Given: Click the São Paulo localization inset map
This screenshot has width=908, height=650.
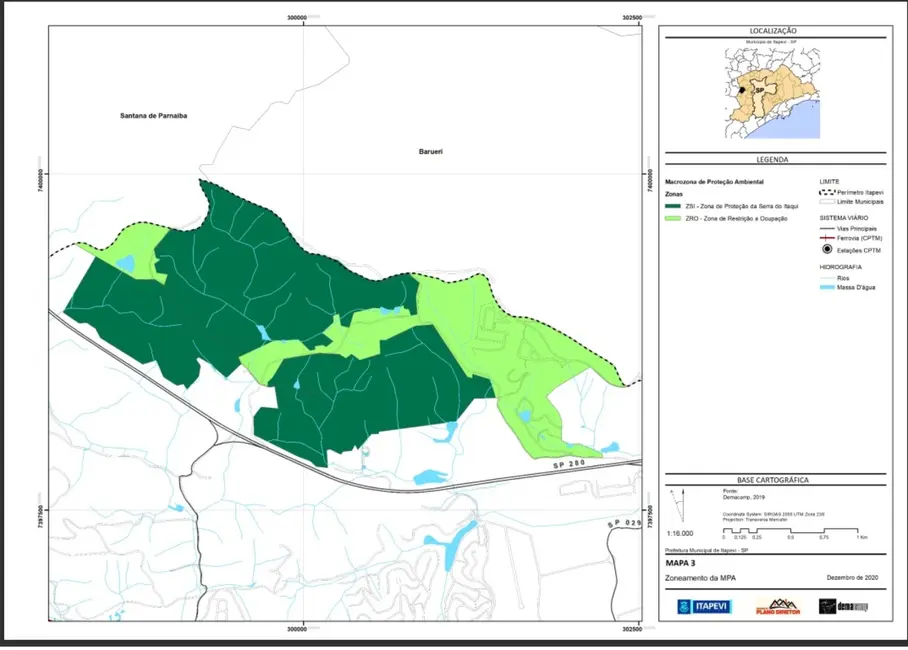Looking at the screenshot, I should coord(771,96).
